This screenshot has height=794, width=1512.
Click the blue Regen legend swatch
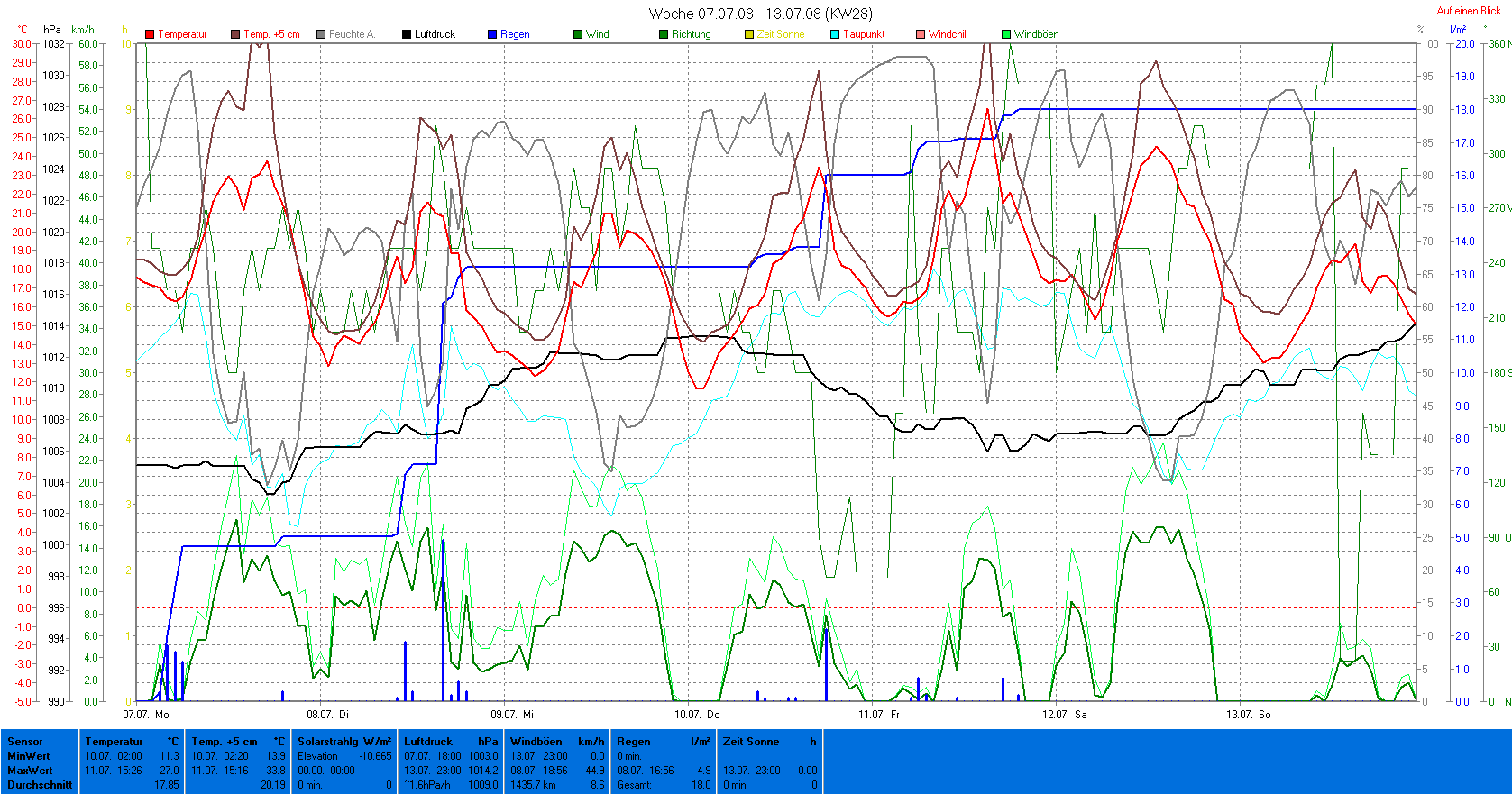point(492,34)
